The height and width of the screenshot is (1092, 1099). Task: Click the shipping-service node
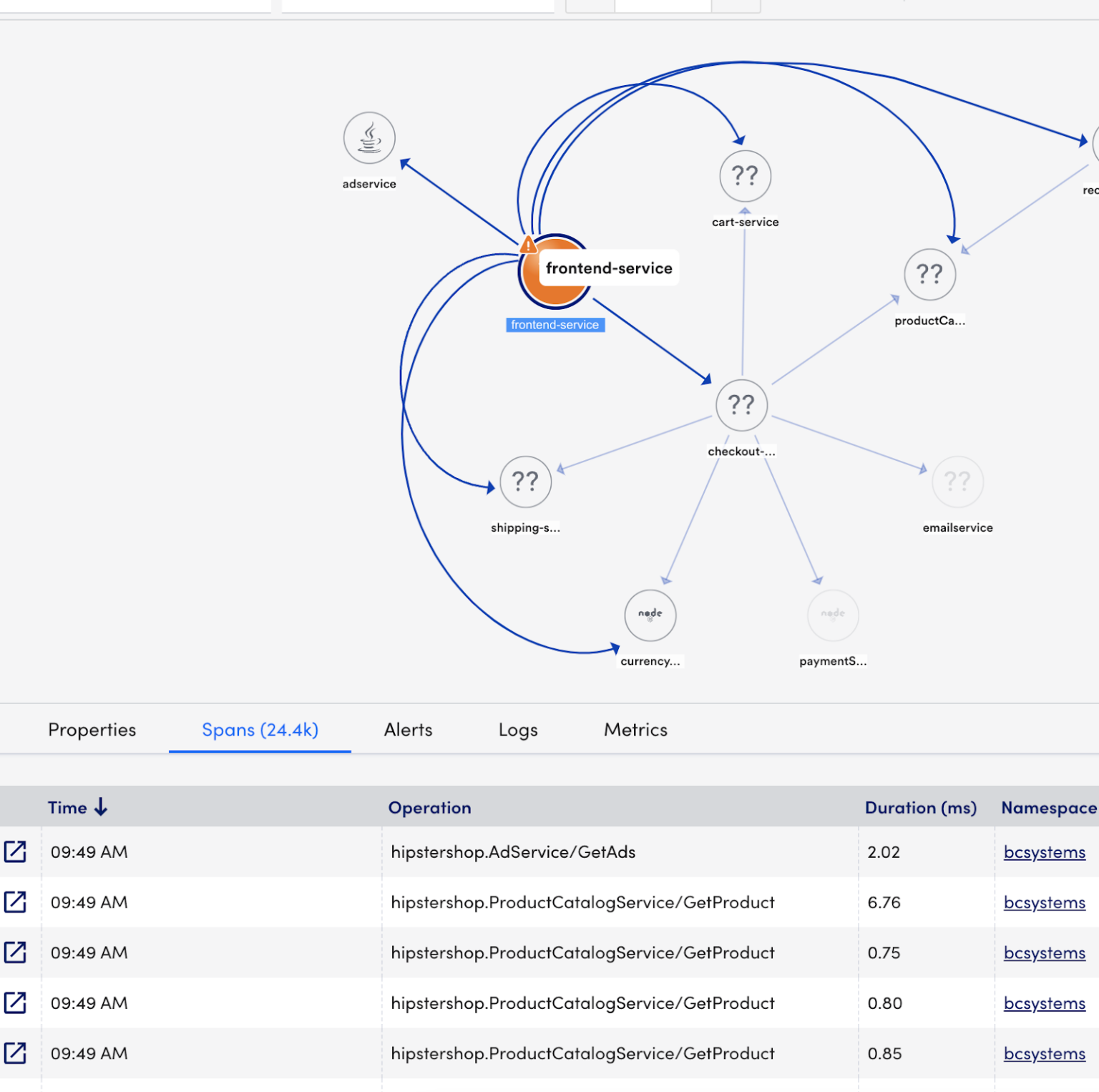point(525,482)
